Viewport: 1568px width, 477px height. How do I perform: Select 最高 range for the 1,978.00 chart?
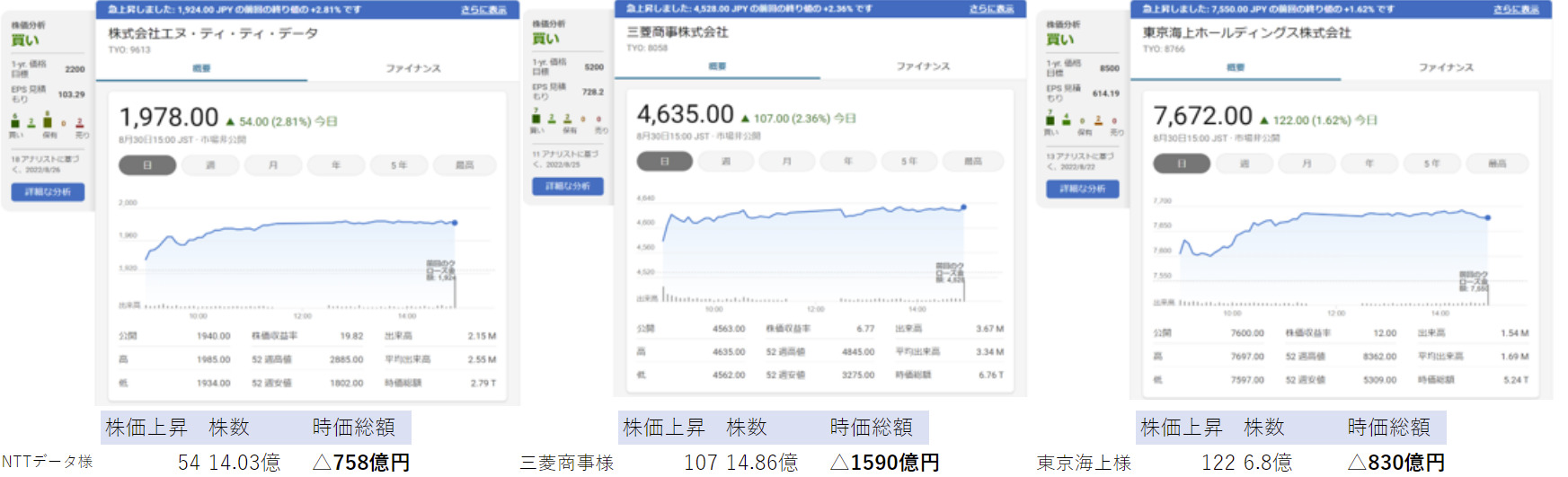pyautogui.click(x=465, y=165)
